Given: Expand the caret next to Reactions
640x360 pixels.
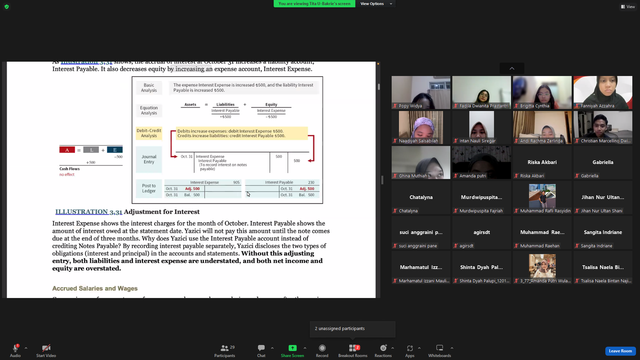Looking at the screenshot, I should point(392,348).
